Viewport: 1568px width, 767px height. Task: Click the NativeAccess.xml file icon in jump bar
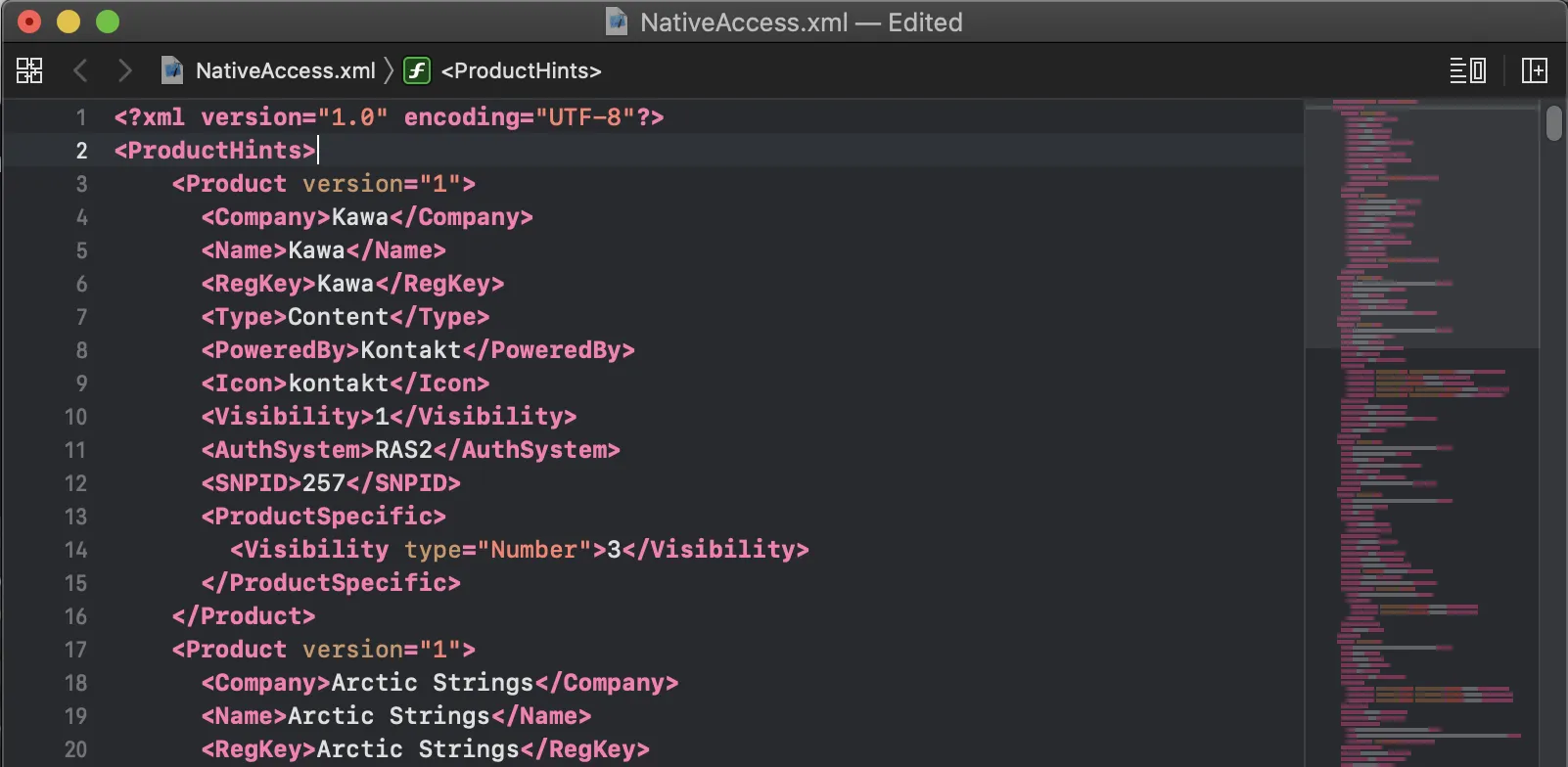[172, 70]
